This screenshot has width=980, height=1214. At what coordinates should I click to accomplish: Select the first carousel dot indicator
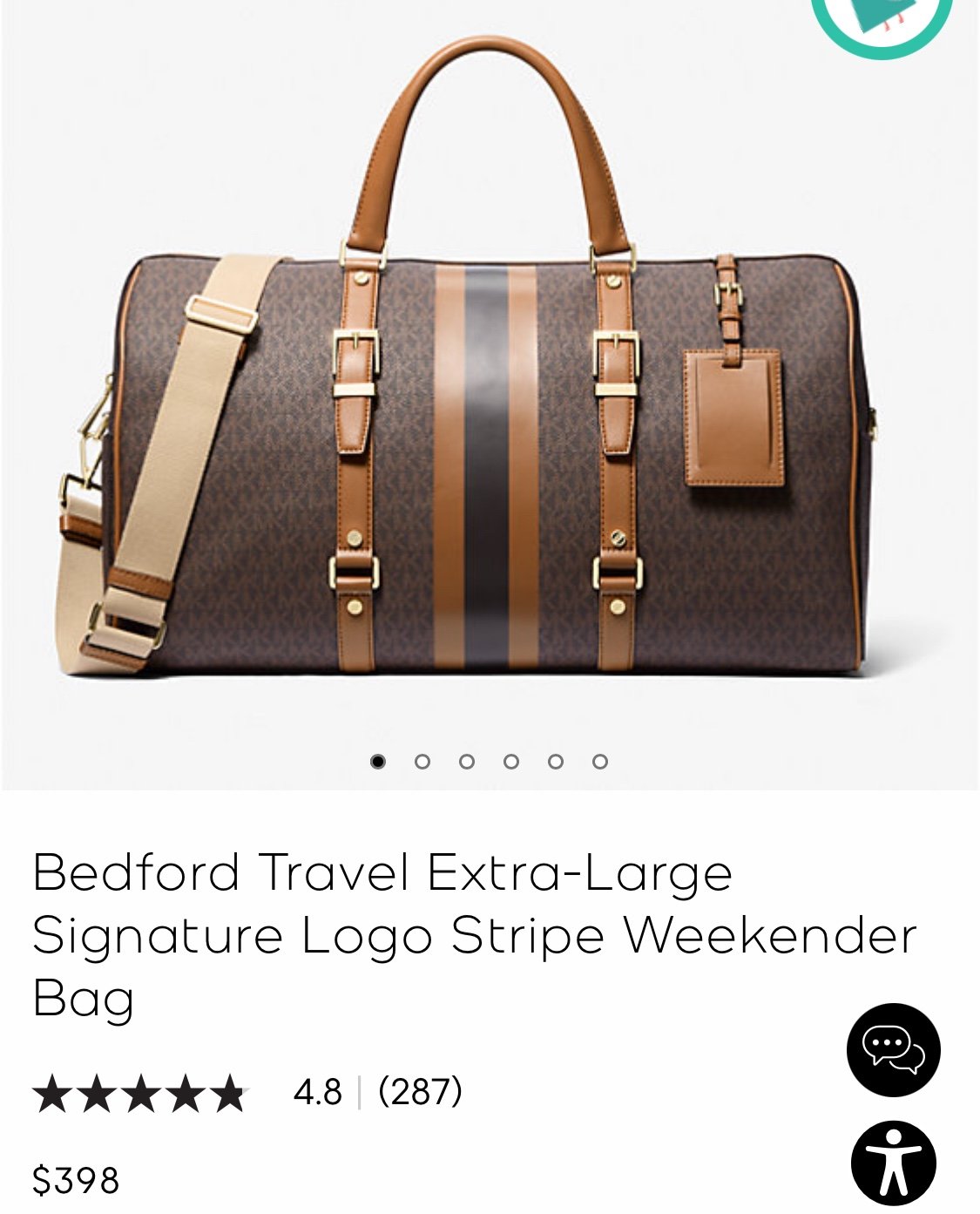377,761
